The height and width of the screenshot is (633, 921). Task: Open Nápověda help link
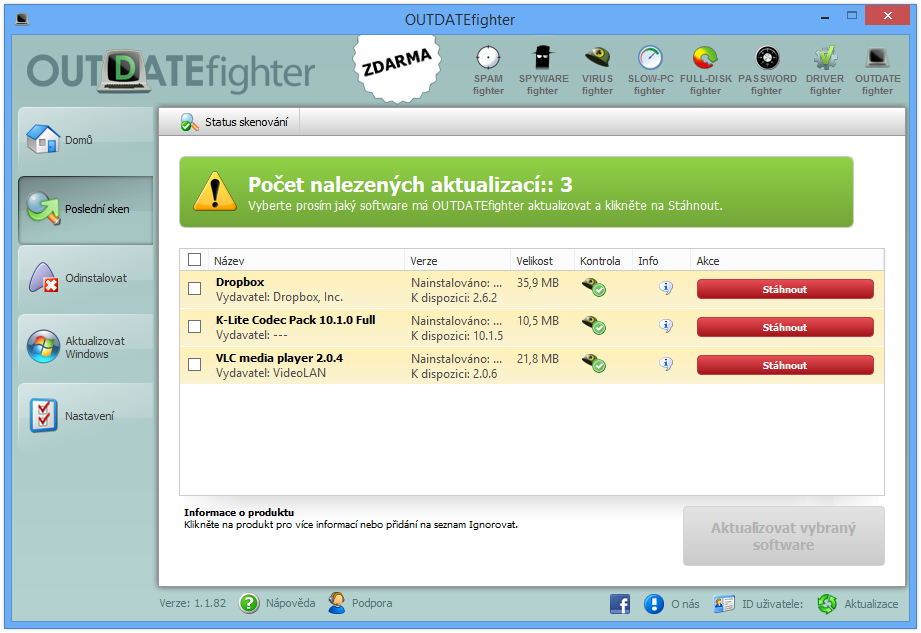[x=290, y=603]
